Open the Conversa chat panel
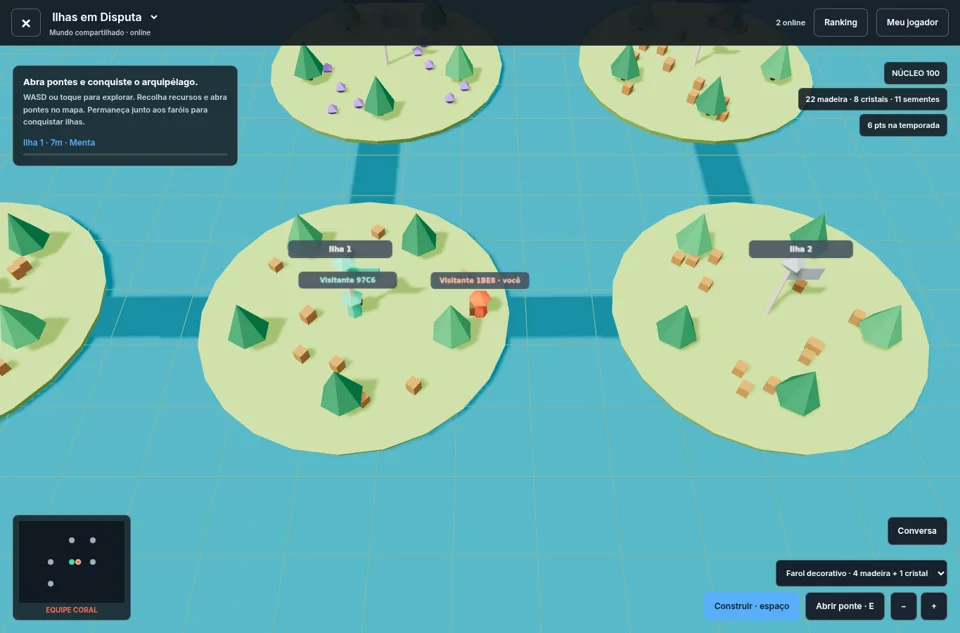 pos(917,531)
